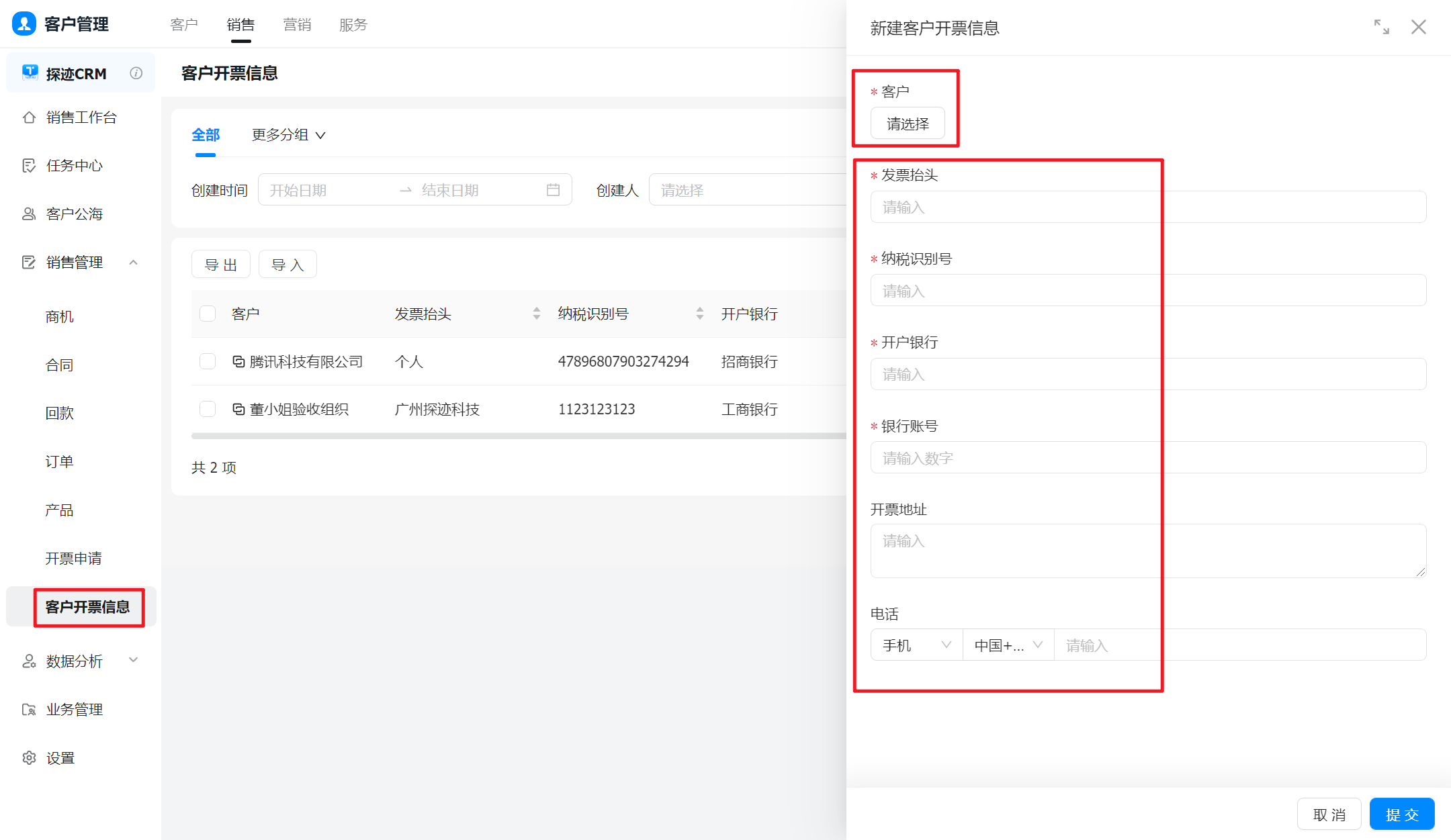Screen dimensions: 1451x840
Task: Click the 请选择 customer select button
Action: point(908,124)
